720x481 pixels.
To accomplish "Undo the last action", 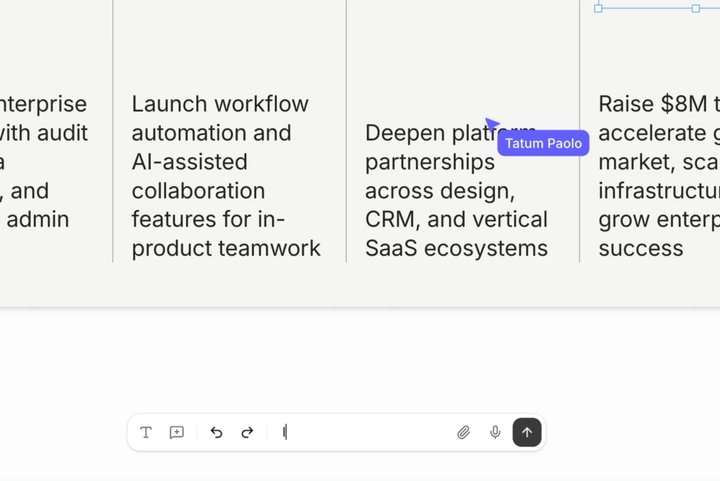I will point(216,432).
